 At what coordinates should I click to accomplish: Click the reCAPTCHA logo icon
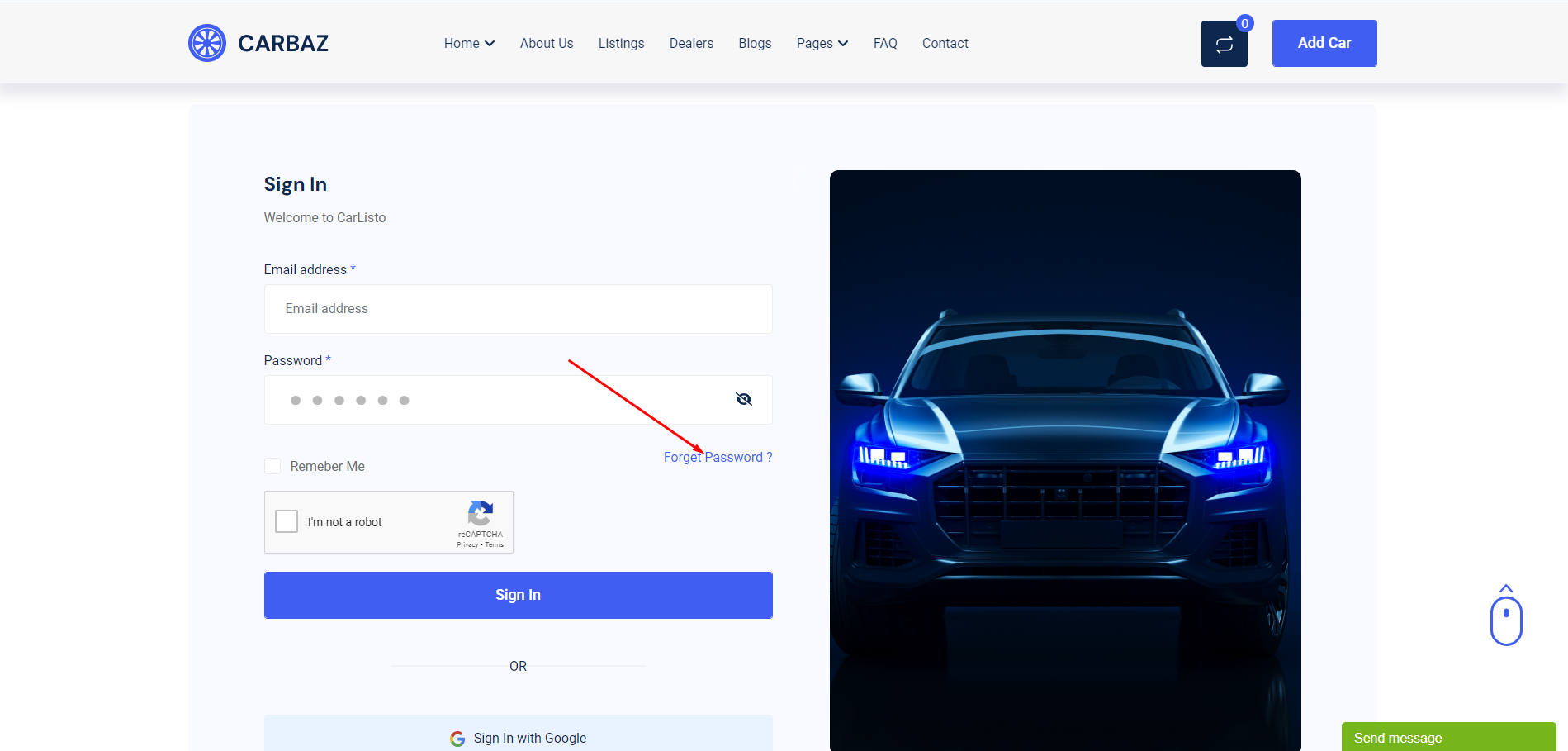pyautogui.click(x=480, y=514)
